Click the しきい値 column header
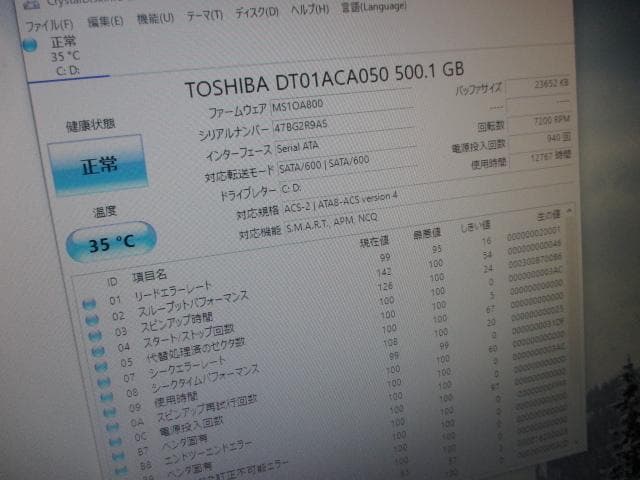The height and width of the screenshot is (480, 640). pyautogui.click(x=475, y=227)
